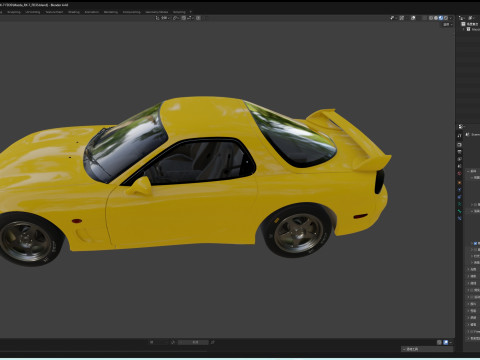
Task: Enable the Path Guiding checkbox
Action: coord(475,249)
